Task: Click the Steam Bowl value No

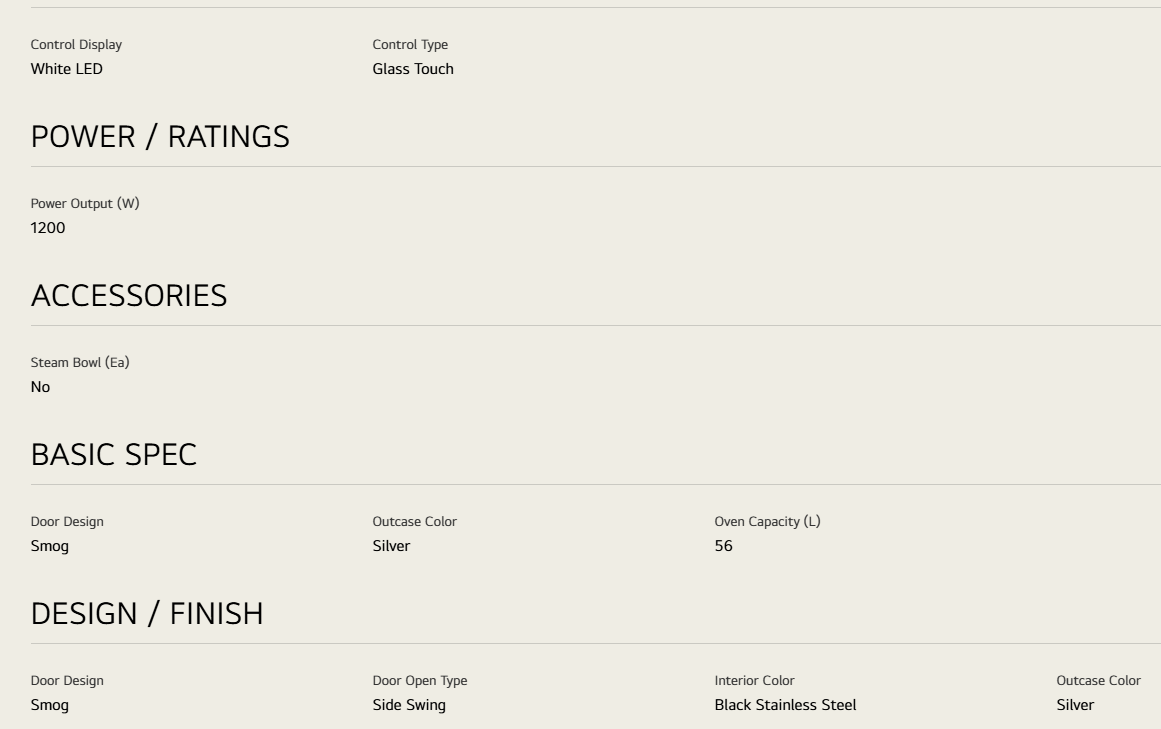Action: pos(41,387)
